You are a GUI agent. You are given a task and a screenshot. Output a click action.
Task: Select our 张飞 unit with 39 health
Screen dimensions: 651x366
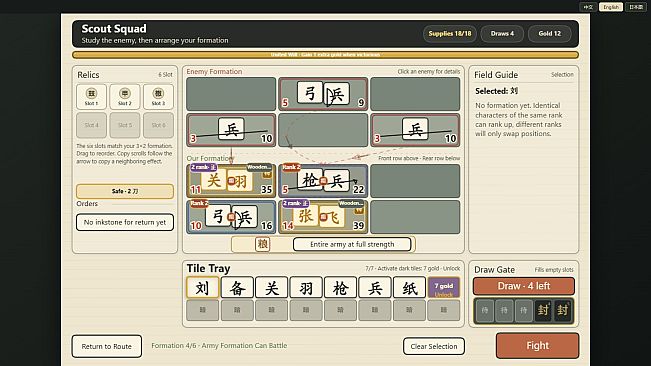click(323, 217)
